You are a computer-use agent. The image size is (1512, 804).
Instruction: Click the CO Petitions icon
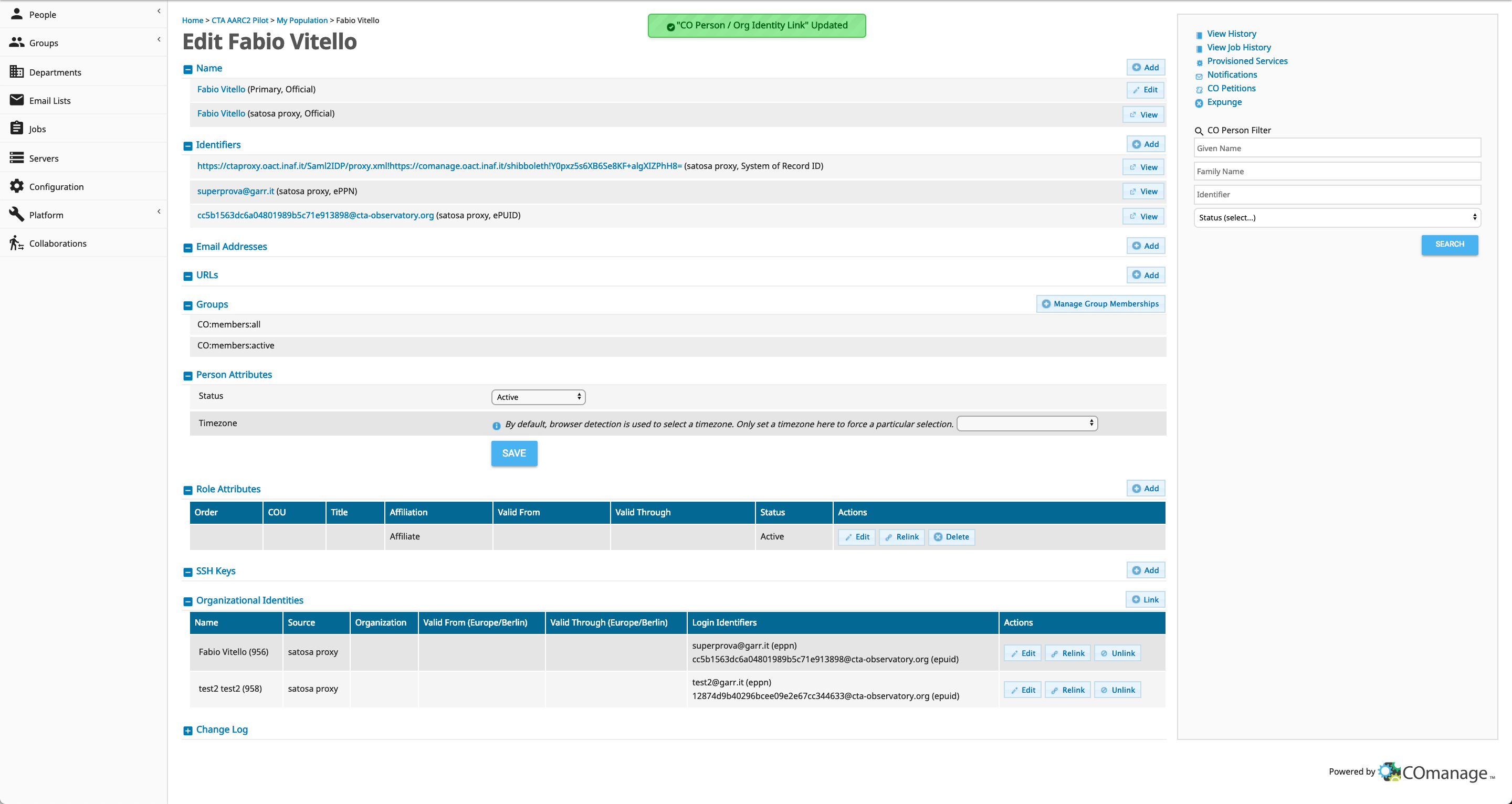click(x=1199, y=90)
